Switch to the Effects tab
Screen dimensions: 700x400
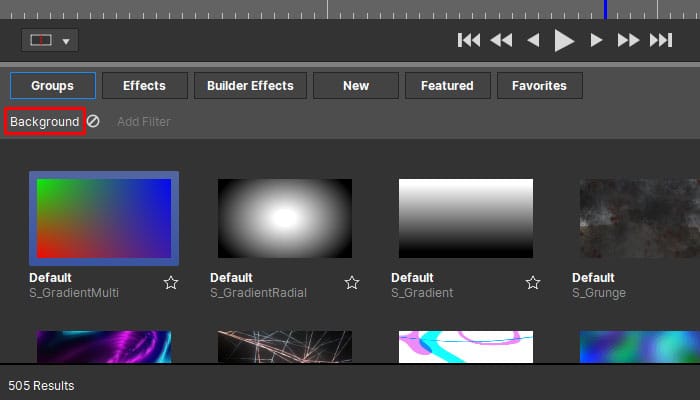click(145, 86)
